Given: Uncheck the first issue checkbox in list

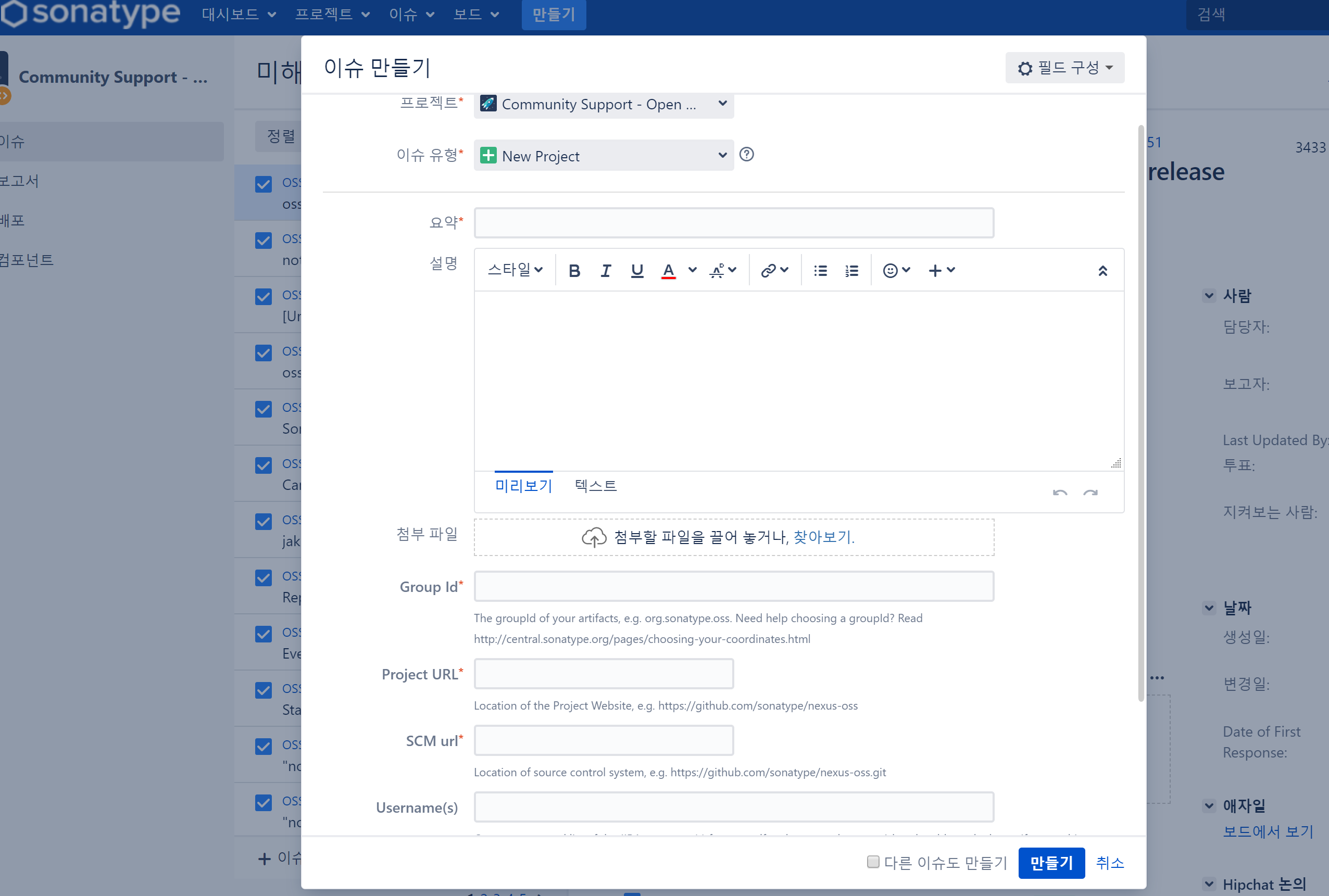Looking at the screenshot, I should [263, 184].
